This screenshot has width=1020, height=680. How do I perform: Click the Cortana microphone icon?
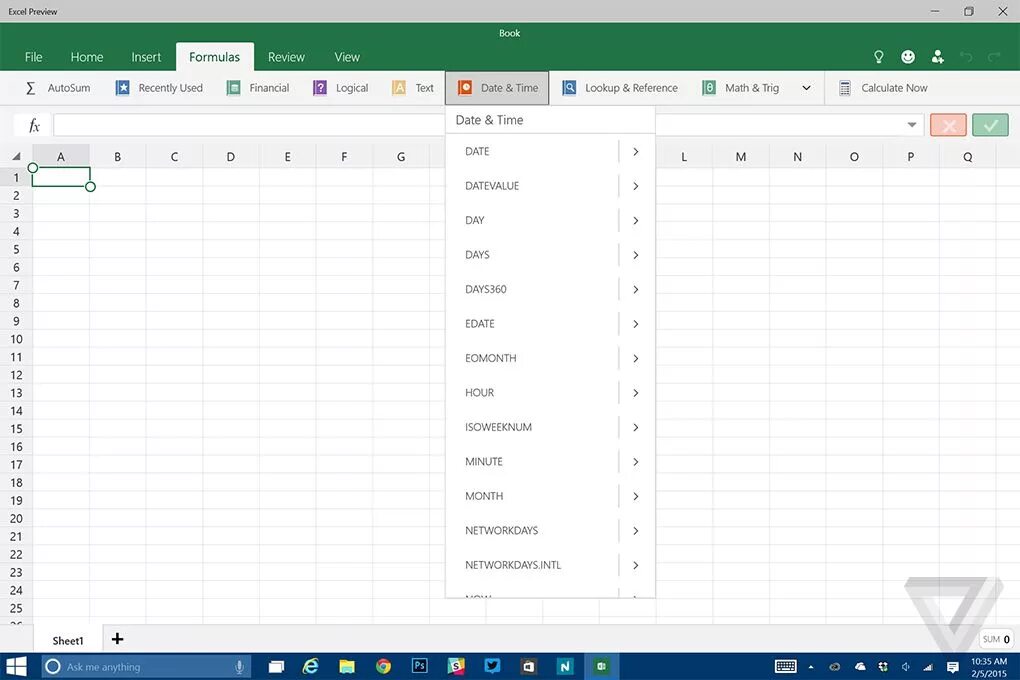click(239, 666)
